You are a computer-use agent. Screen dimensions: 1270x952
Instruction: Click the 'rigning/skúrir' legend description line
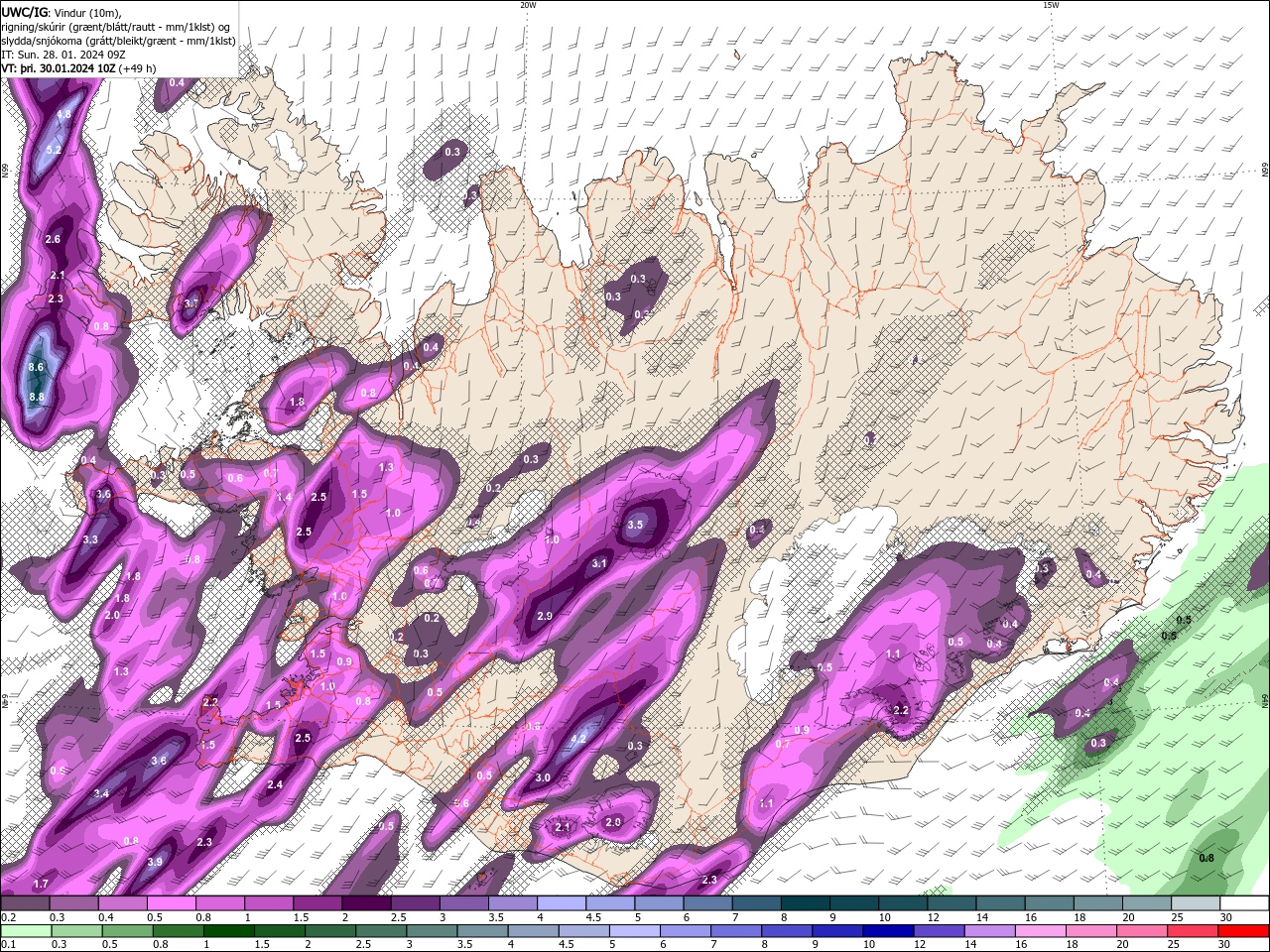point(116,27)
